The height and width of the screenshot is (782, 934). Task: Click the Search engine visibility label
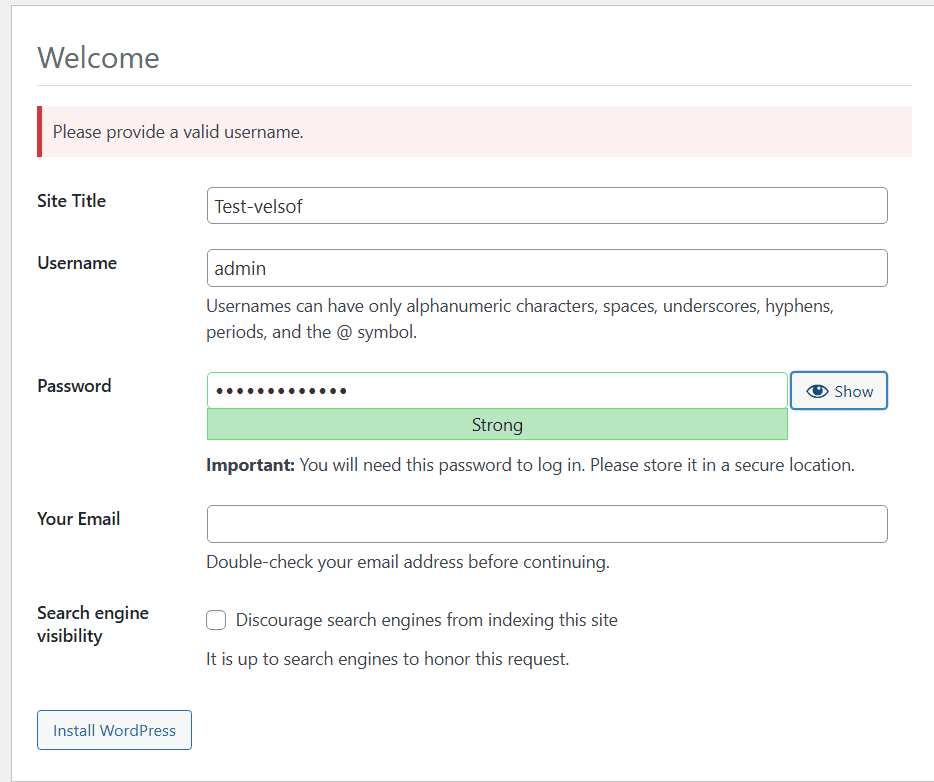tap(92, 623)
